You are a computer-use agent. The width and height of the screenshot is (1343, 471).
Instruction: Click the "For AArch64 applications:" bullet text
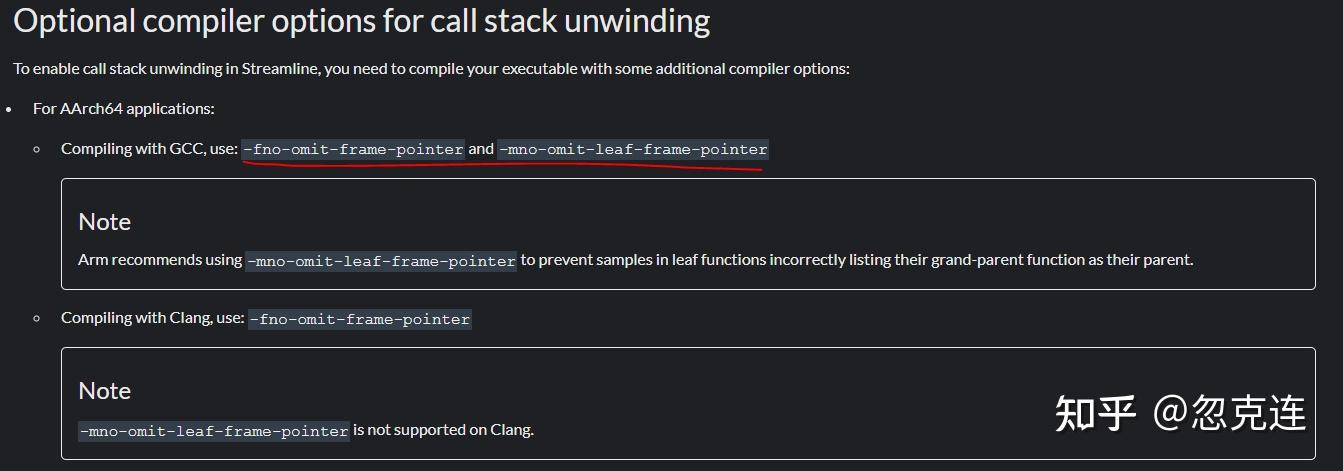[124, 108]
